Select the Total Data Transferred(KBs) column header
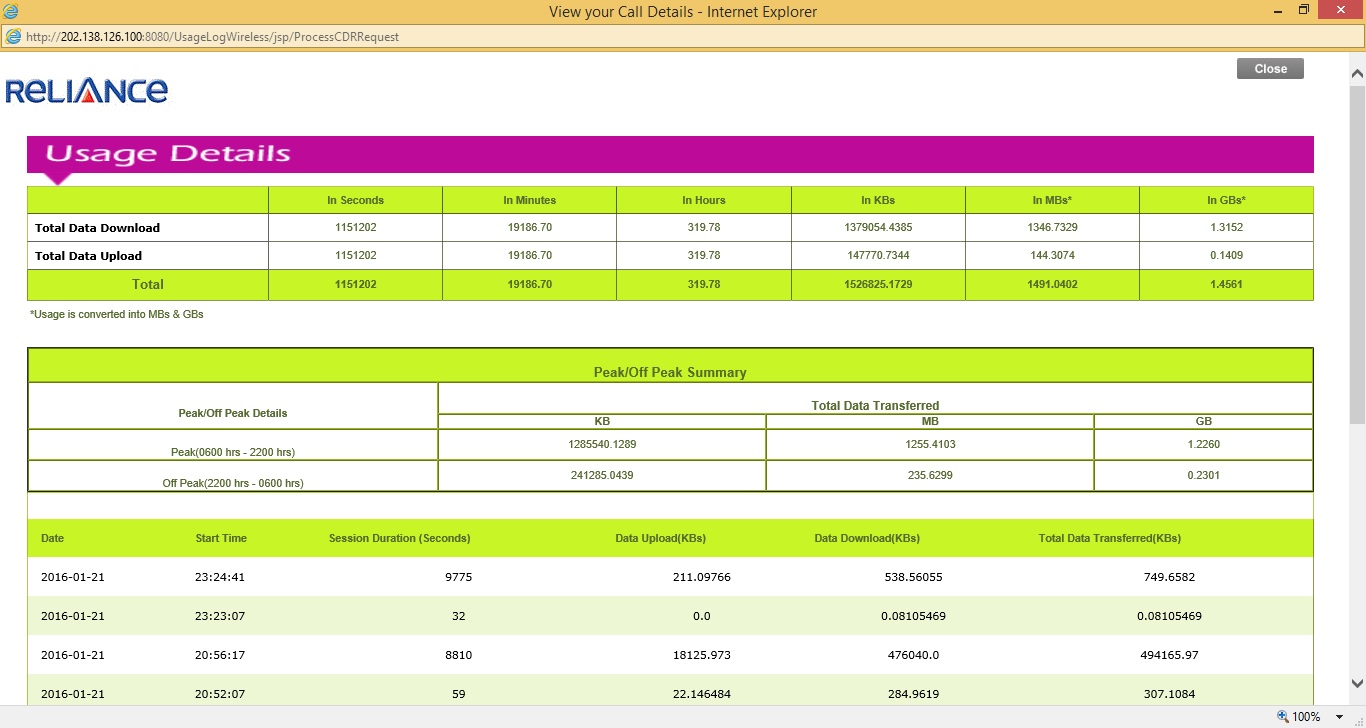Viewport: 1366px width, 728px height. click(1109, 538)
